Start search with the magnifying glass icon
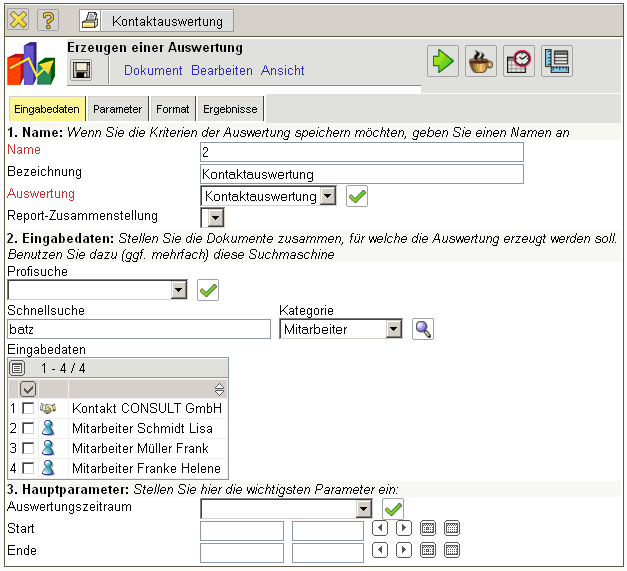627x571 pixels. [x=423, y=329]
